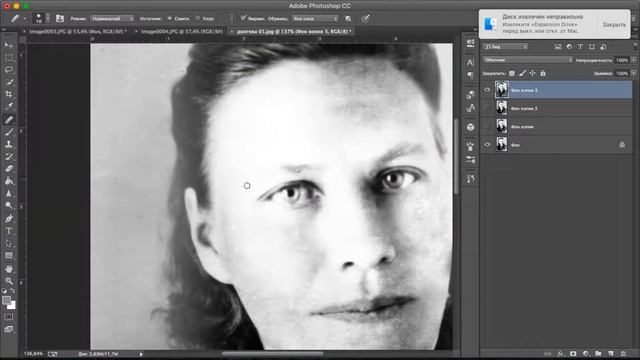The width and height of the screenshot is (640, 360).
Task: Select the Lasso tool
Action: (9, 70)
